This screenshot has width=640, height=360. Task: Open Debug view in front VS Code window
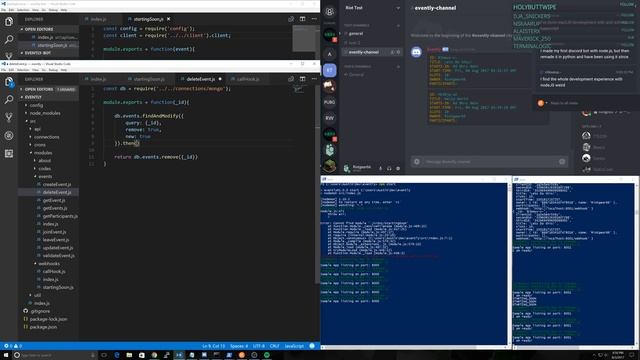point(9,136)
